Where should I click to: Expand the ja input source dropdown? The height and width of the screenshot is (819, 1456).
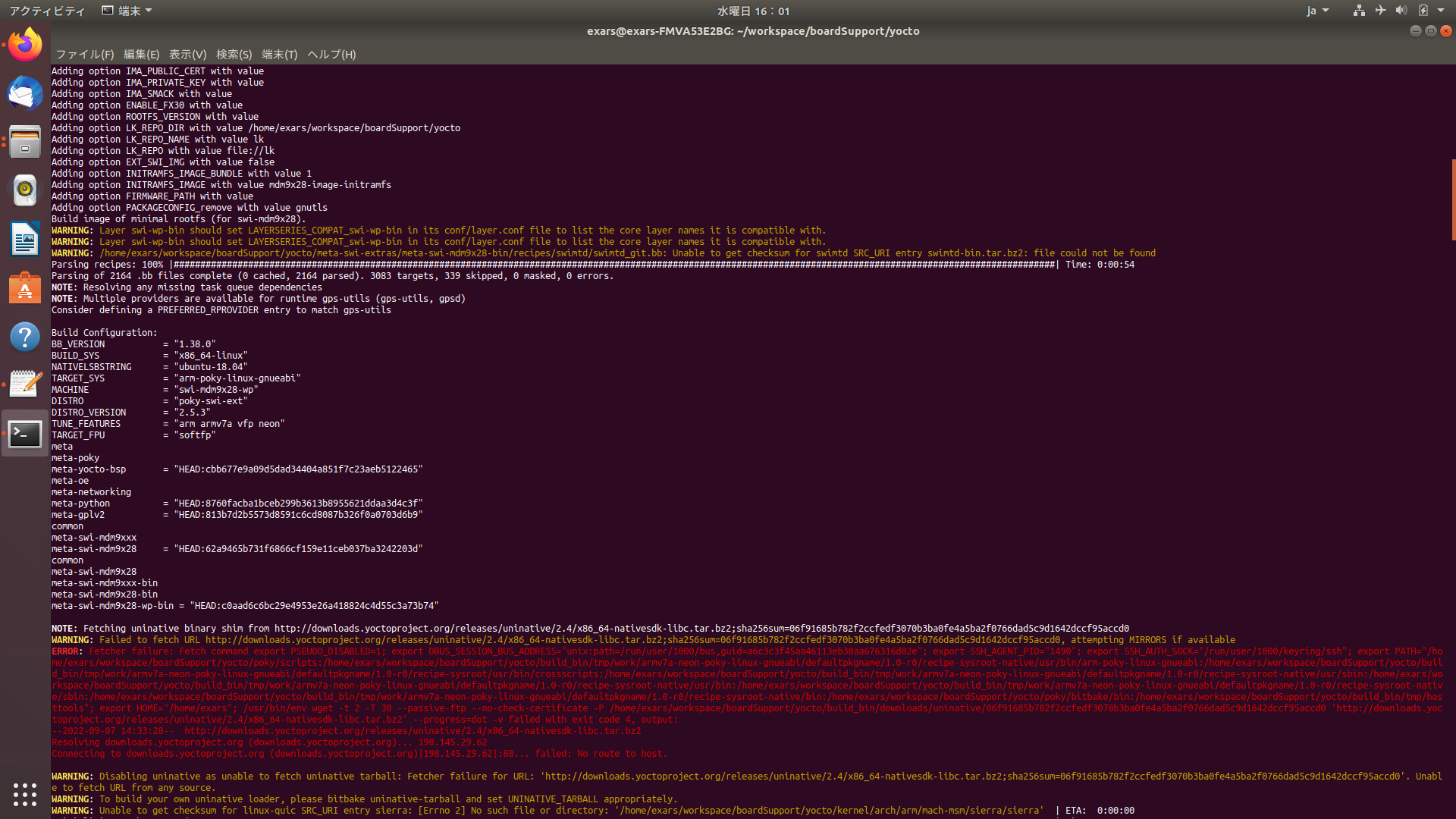1317,11
